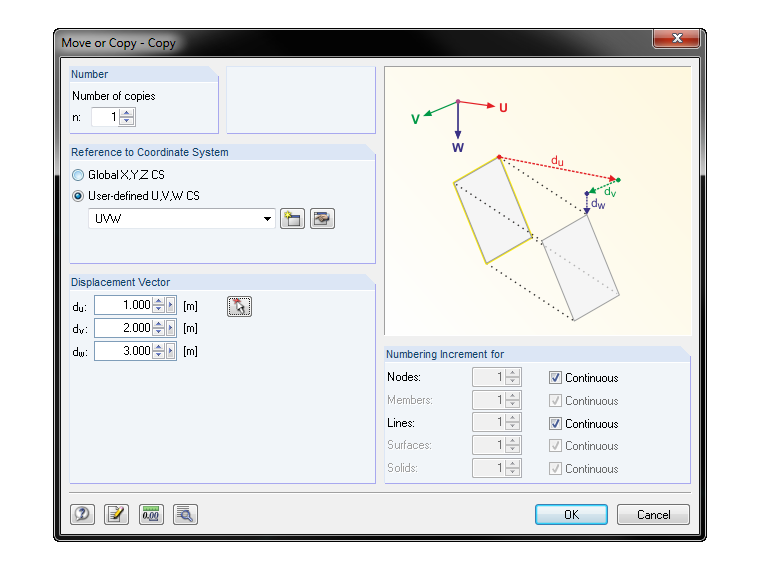Click the du displacement input field
Viewport: 760px width, 570px height.
124,305
